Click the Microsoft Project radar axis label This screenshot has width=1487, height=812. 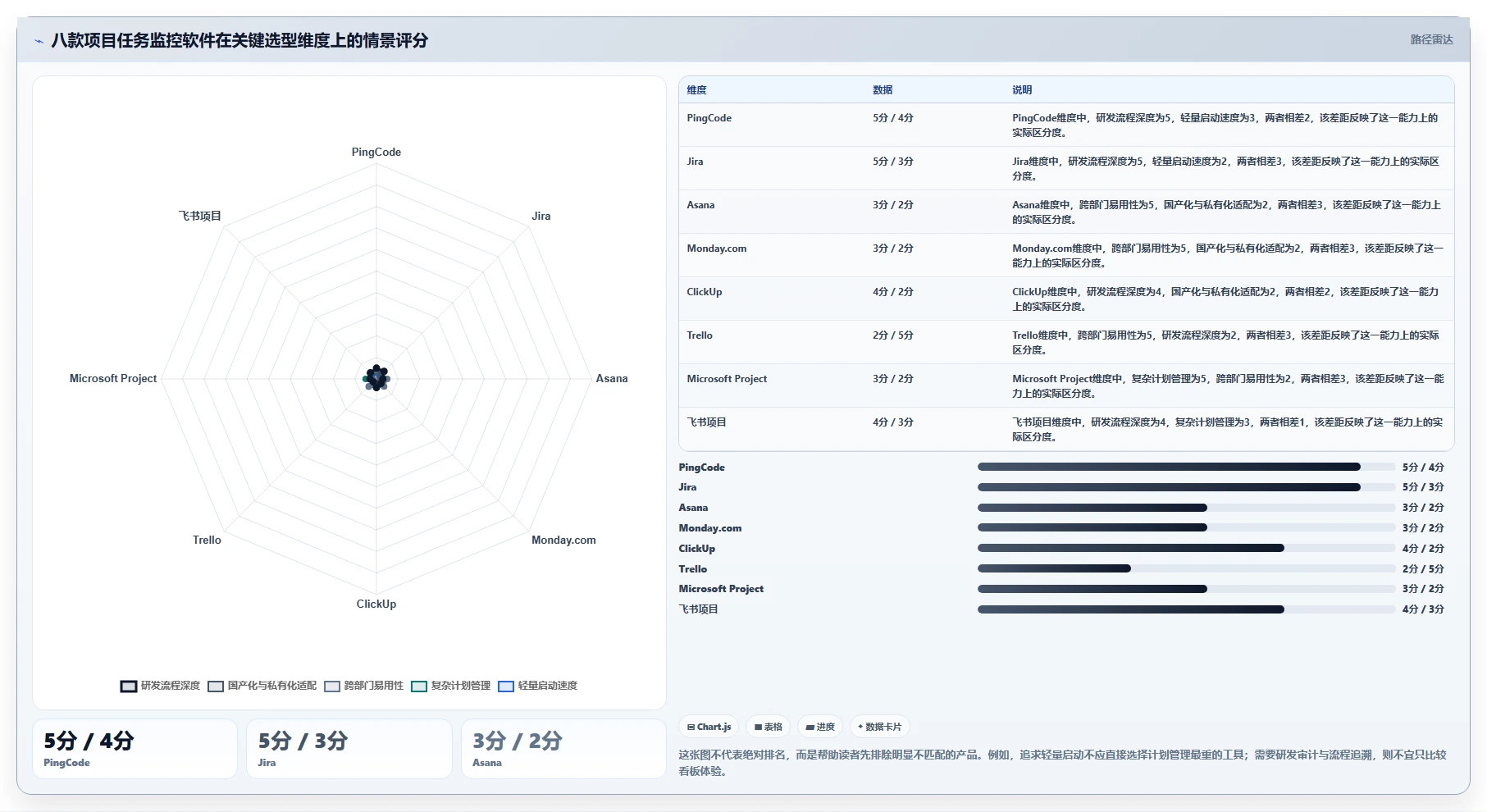(113, 378)
